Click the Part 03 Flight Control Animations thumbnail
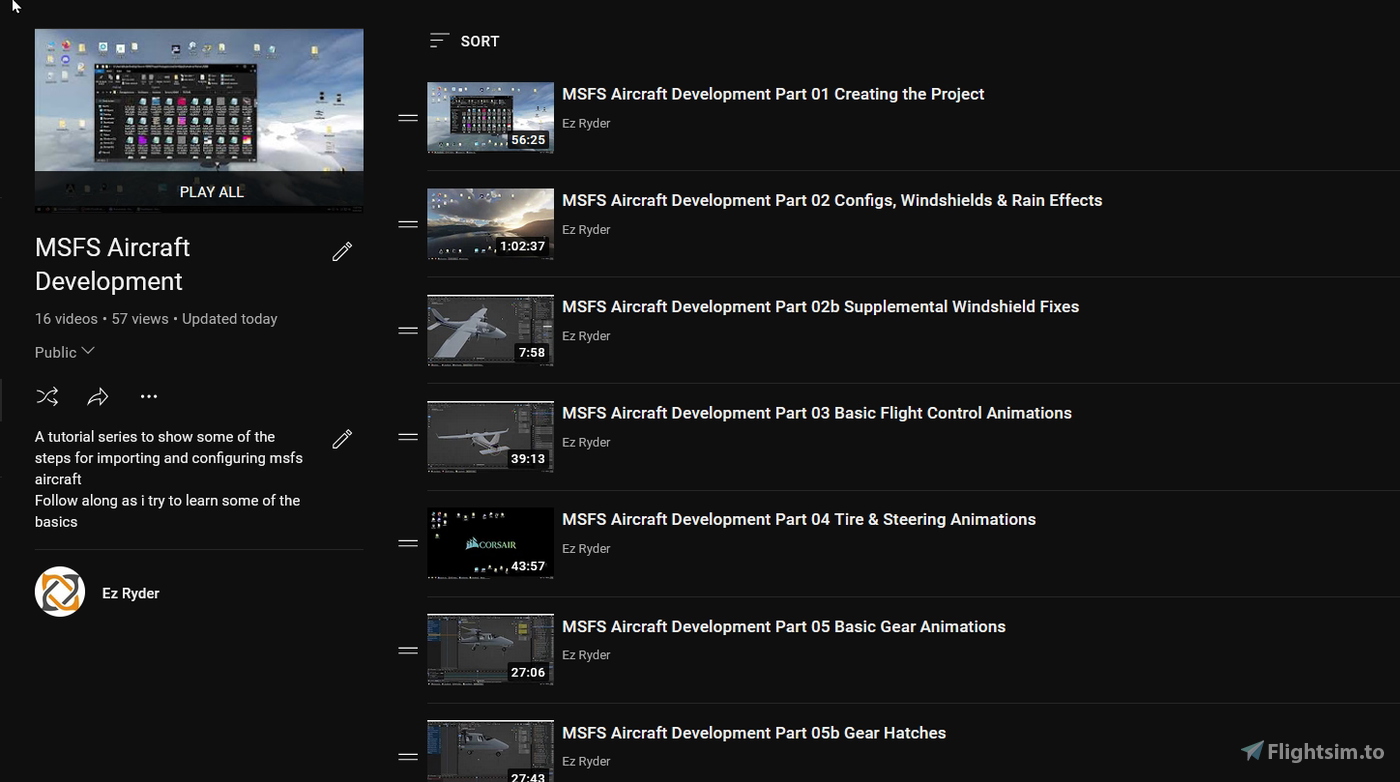This screenshot has height=782, width=1400. coord(490,436)
